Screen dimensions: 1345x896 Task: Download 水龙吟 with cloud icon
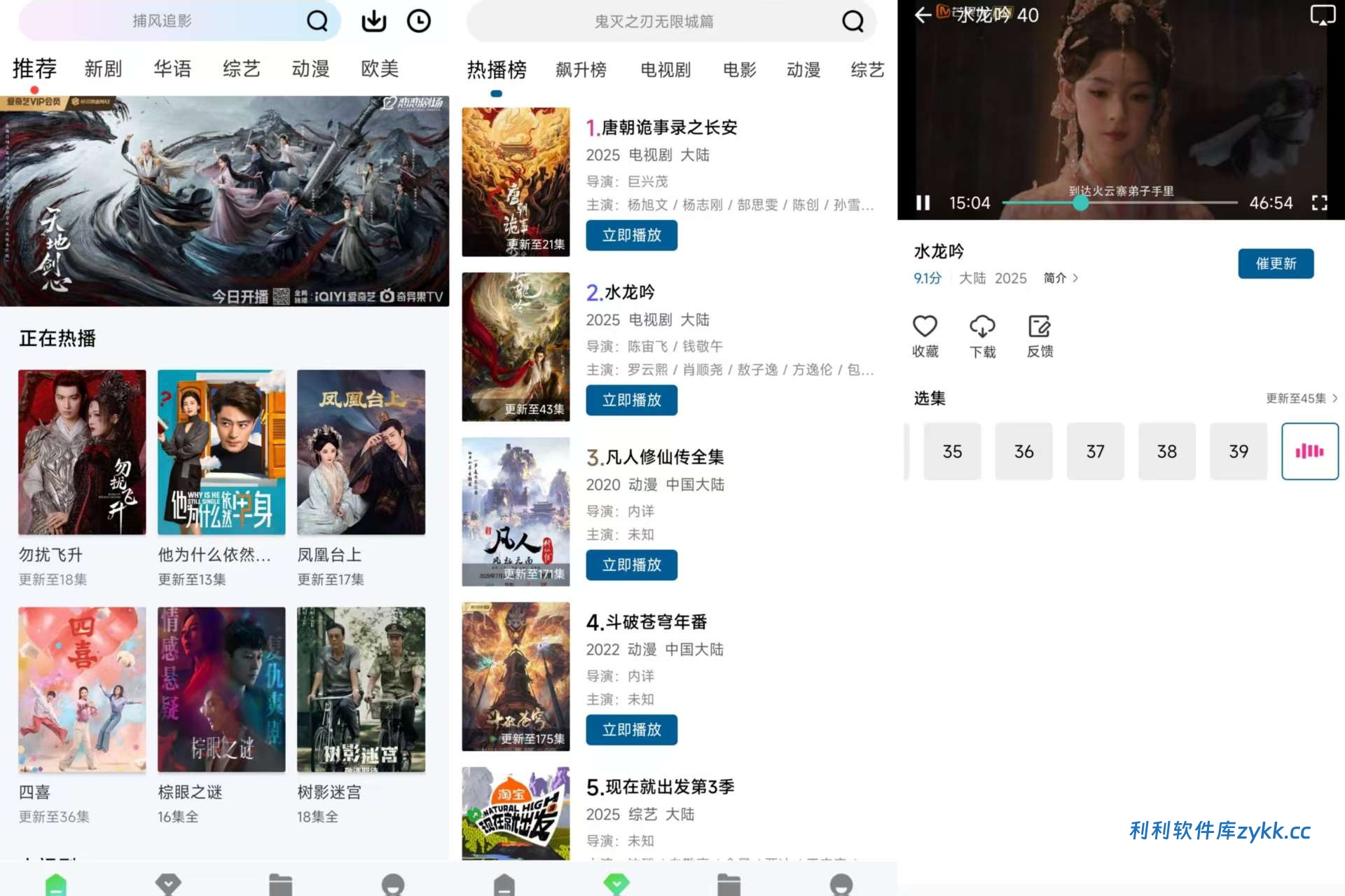982,327
